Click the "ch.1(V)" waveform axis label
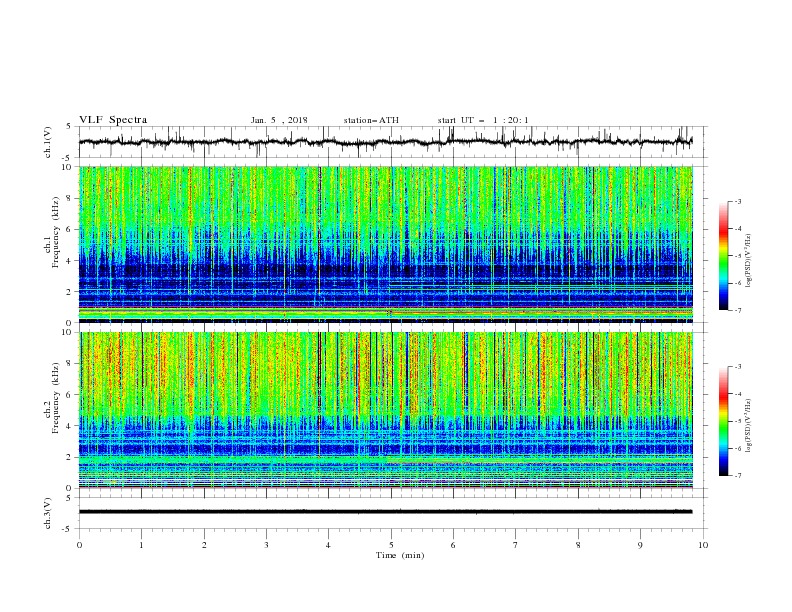The height and width of the screenshot is (612, 792). coord(48,142)
